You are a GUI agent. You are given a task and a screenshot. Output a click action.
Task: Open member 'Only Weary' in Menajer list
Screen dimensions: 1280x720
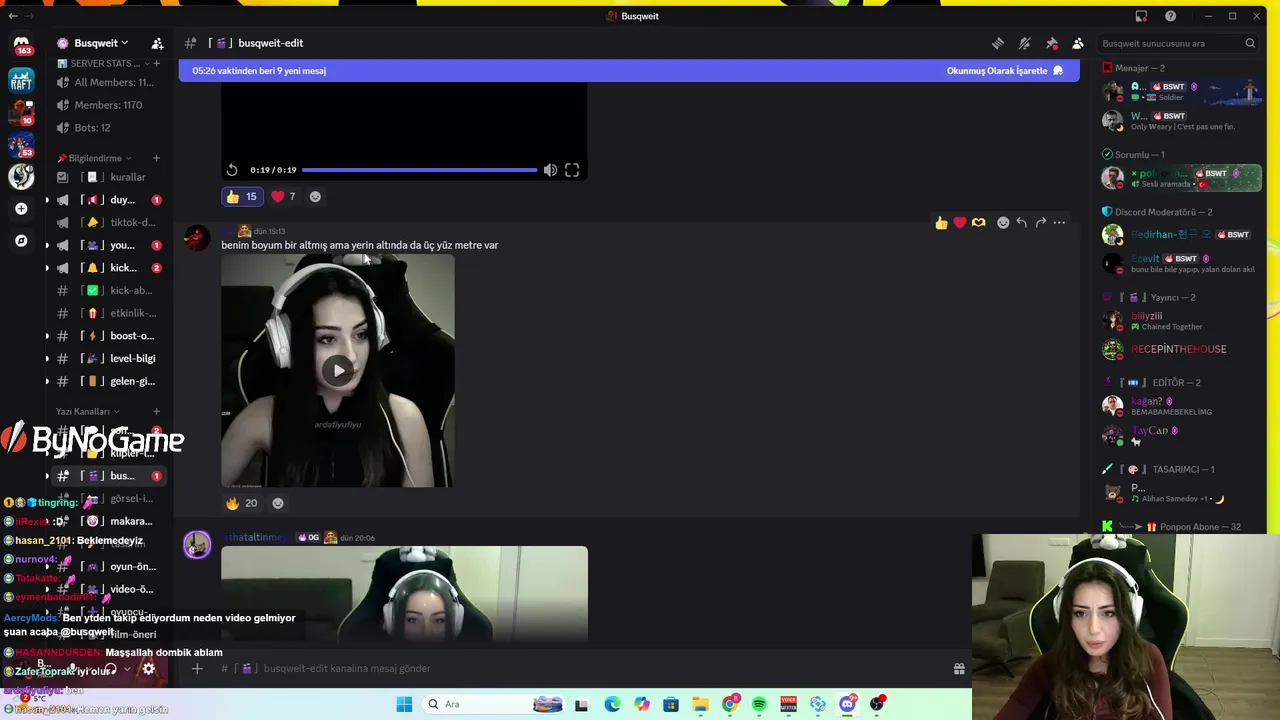(x=1181, y=121)
